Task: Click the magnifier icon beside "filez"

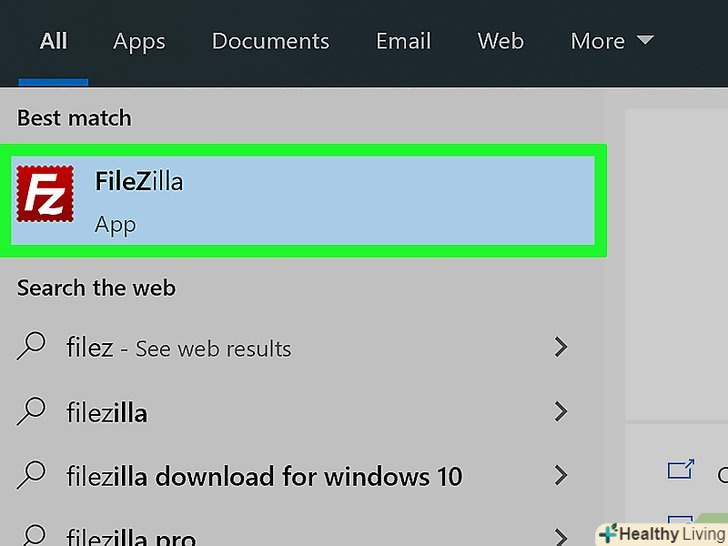Action: pos(33,347)
